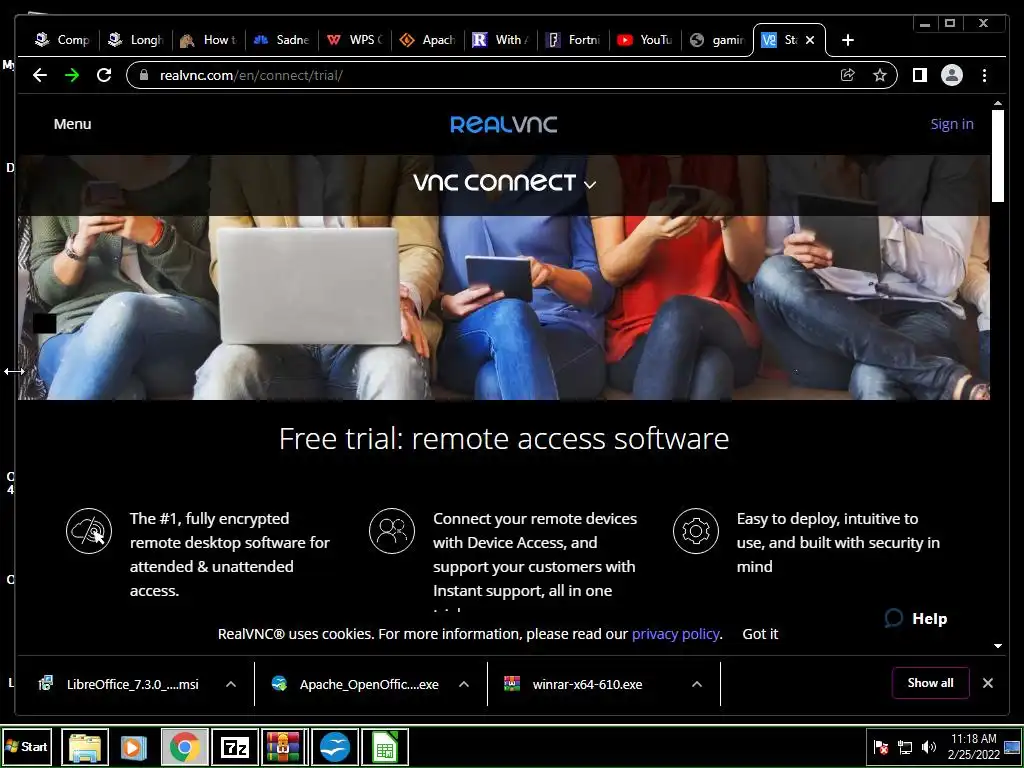Open OpenOffice from the taskbar
The width and height of the screenshot is (1024, 768).
pyautogui.click(x=335, y=747)
